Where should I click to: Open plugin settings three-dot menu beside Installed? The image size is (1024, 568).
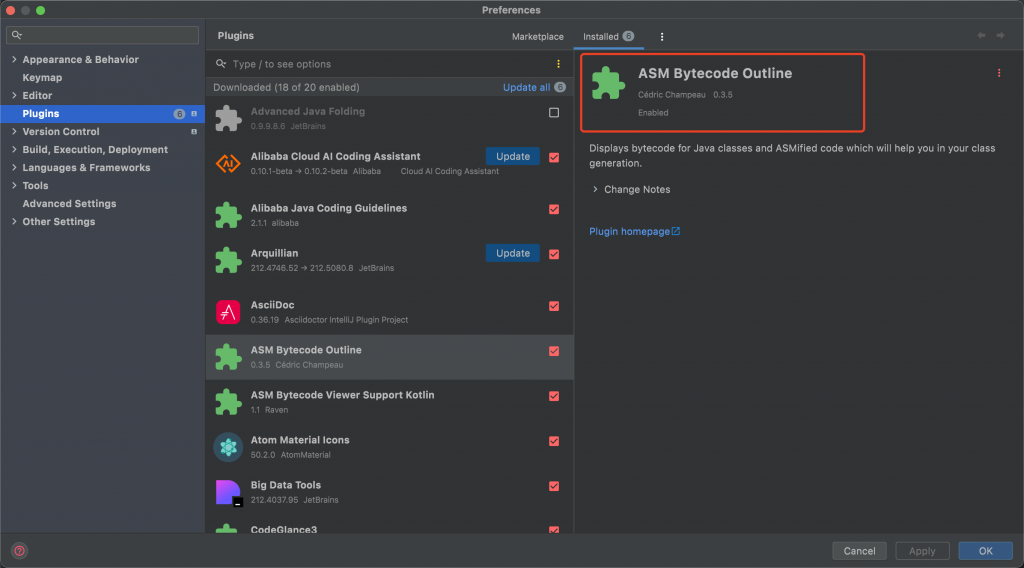(662, 37)
